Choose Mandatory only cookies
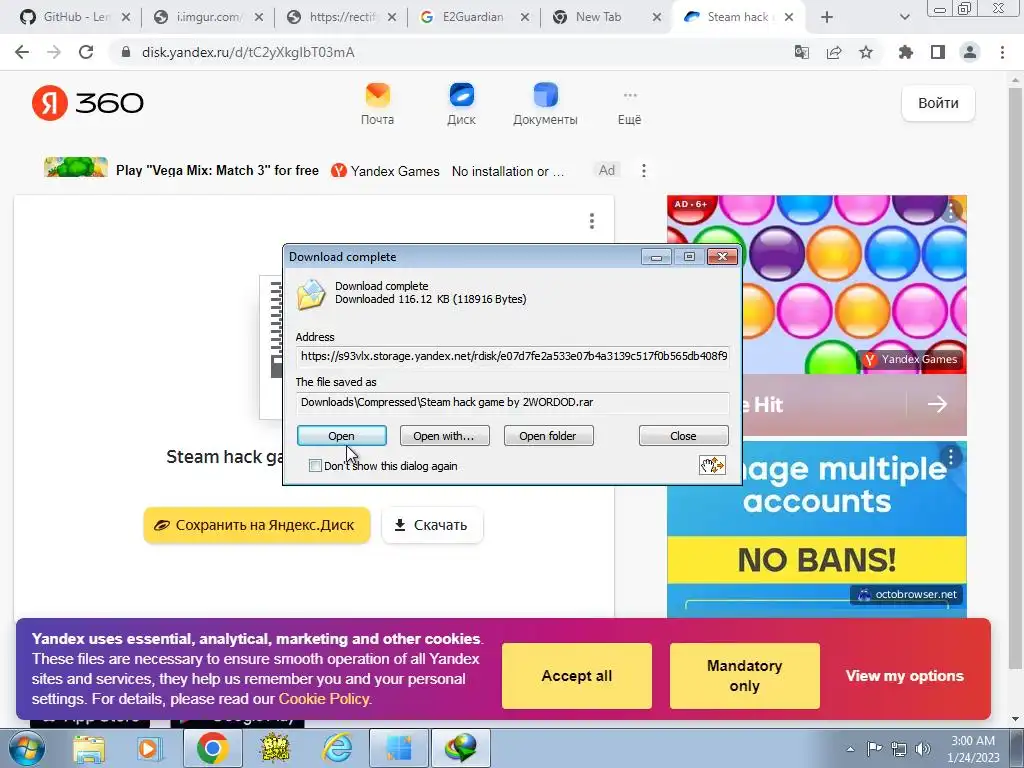1024x768 pixels. tap(744, 676)
